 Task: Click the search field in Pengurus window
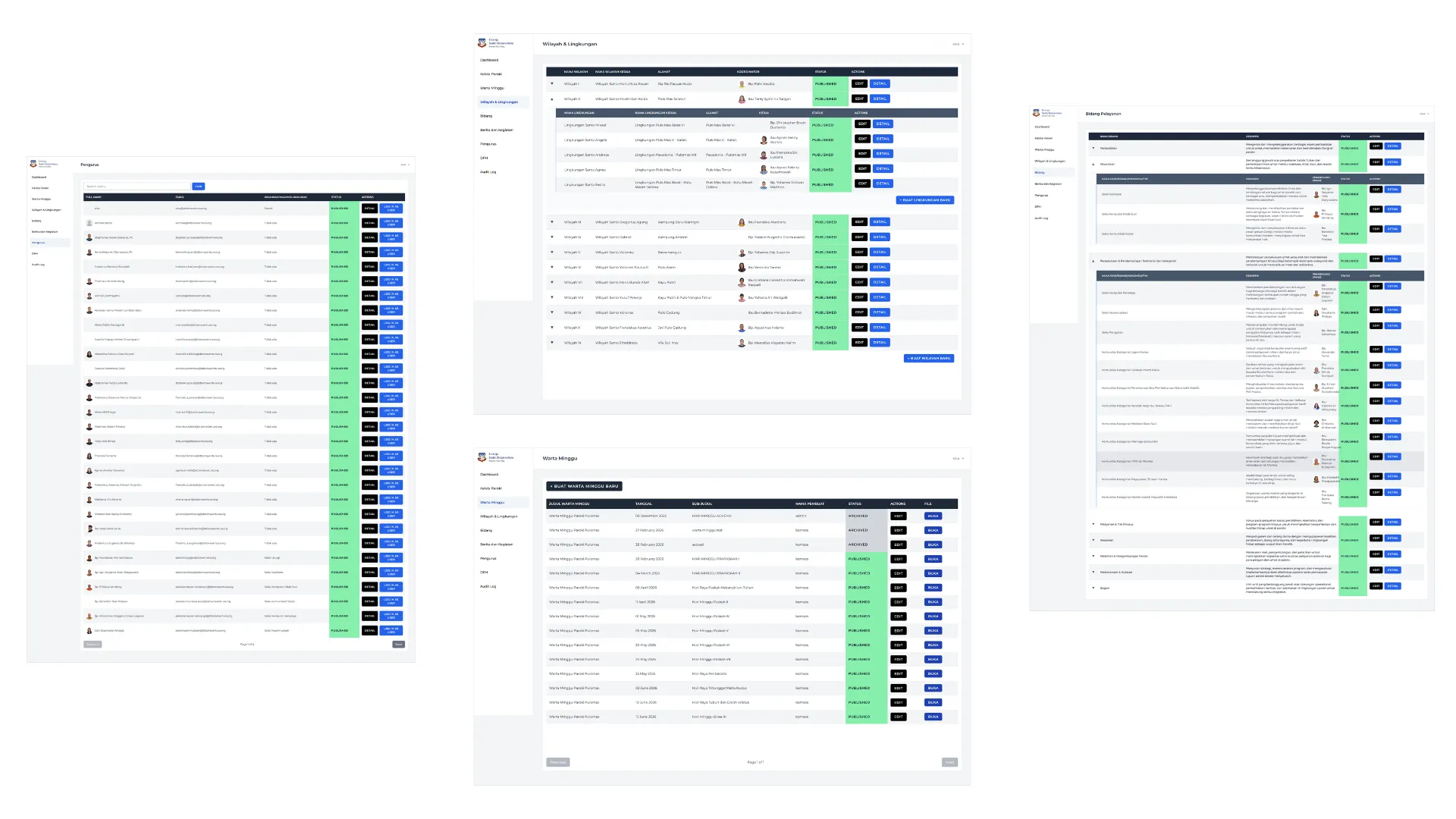pyautogui.click(x=136, y=186)
